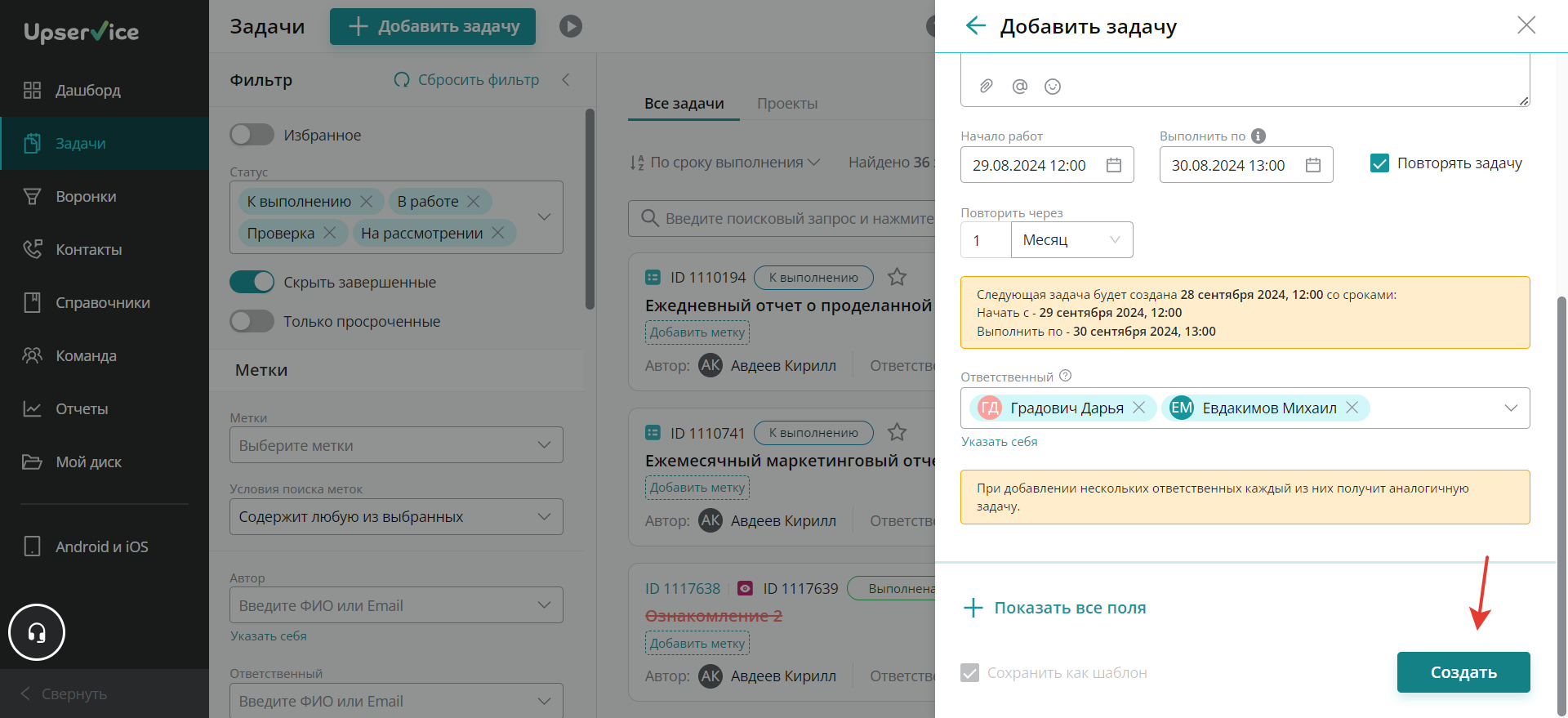Toggle the Избранное filter switch
The image size is (1568, 718).
pos(252,135)
